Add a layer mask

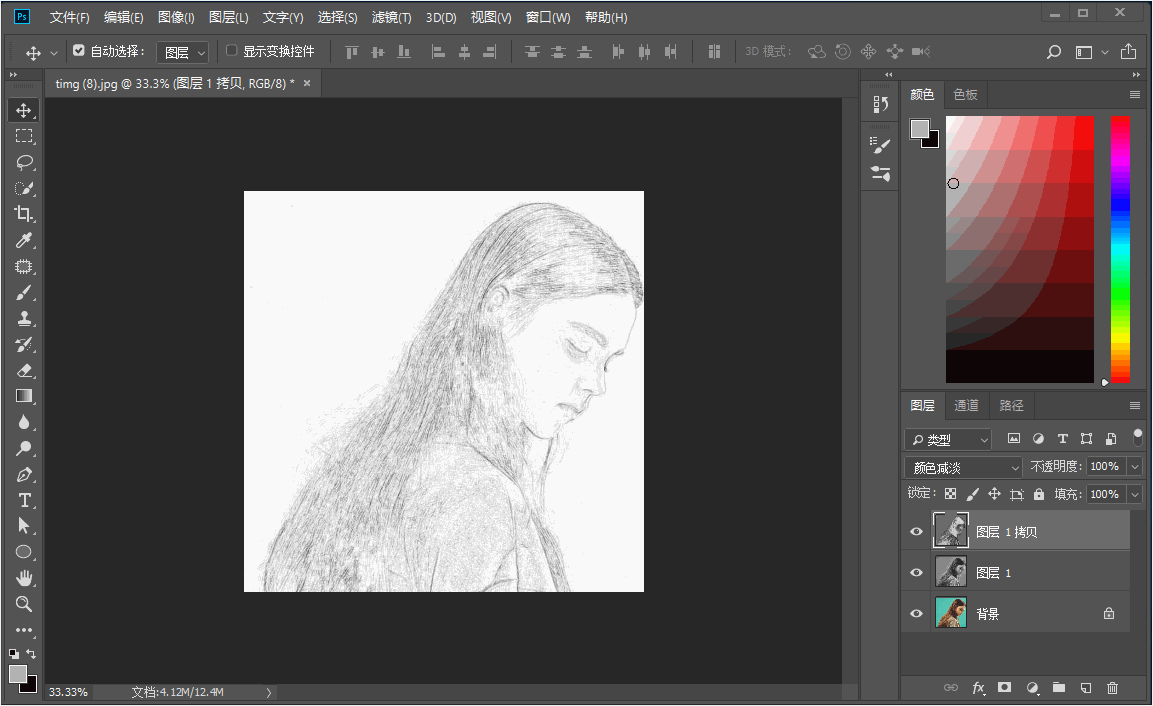coord(1004,688)
